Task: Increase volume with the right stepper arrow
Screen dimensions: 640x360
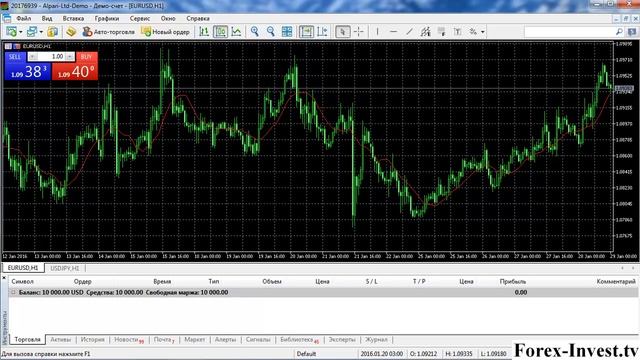Action: [x=70, y=57]
